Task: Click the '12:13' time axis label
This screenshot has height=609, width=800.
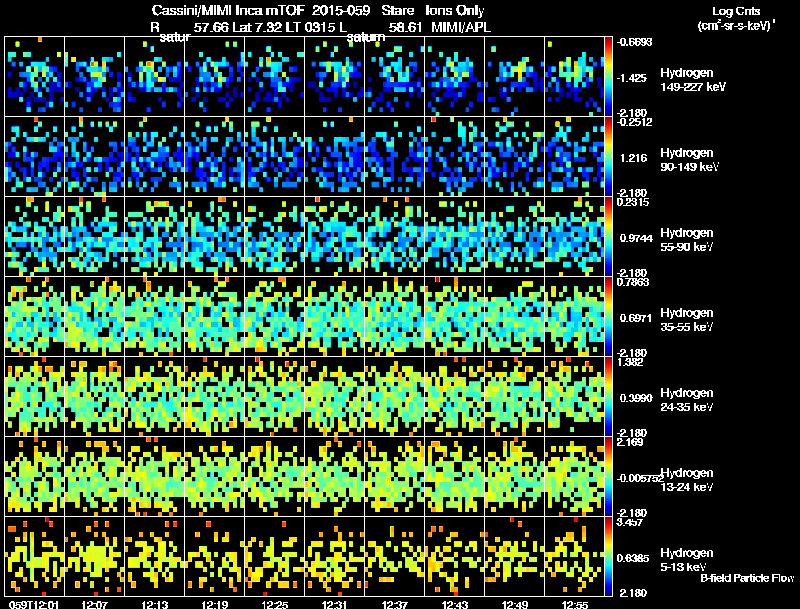Action: coord(155,605)
